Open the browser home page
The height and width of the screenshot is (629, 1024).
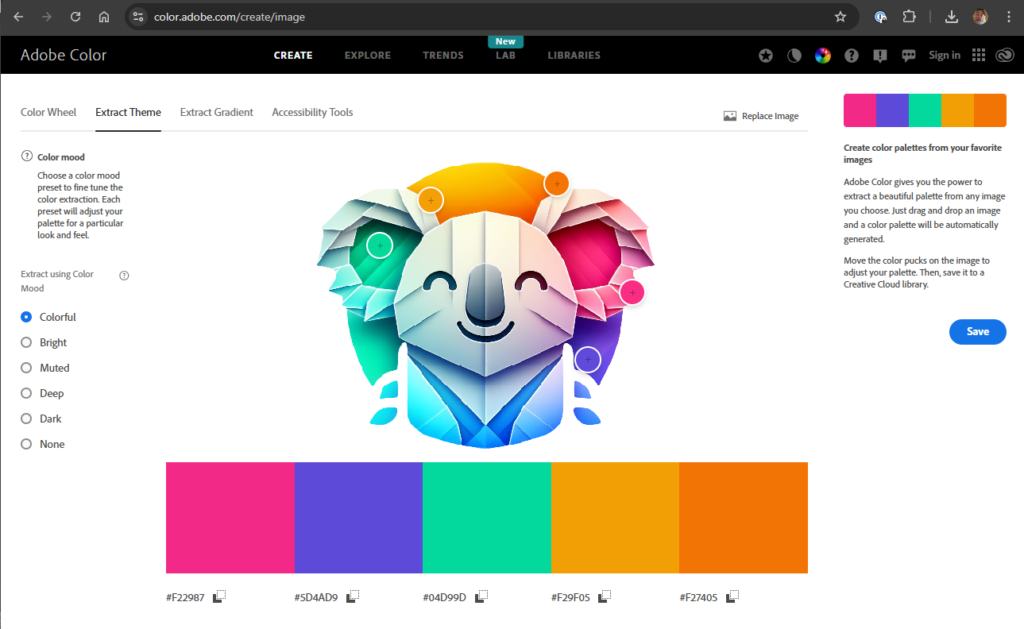pyautogui.click(x=104, y=17)
